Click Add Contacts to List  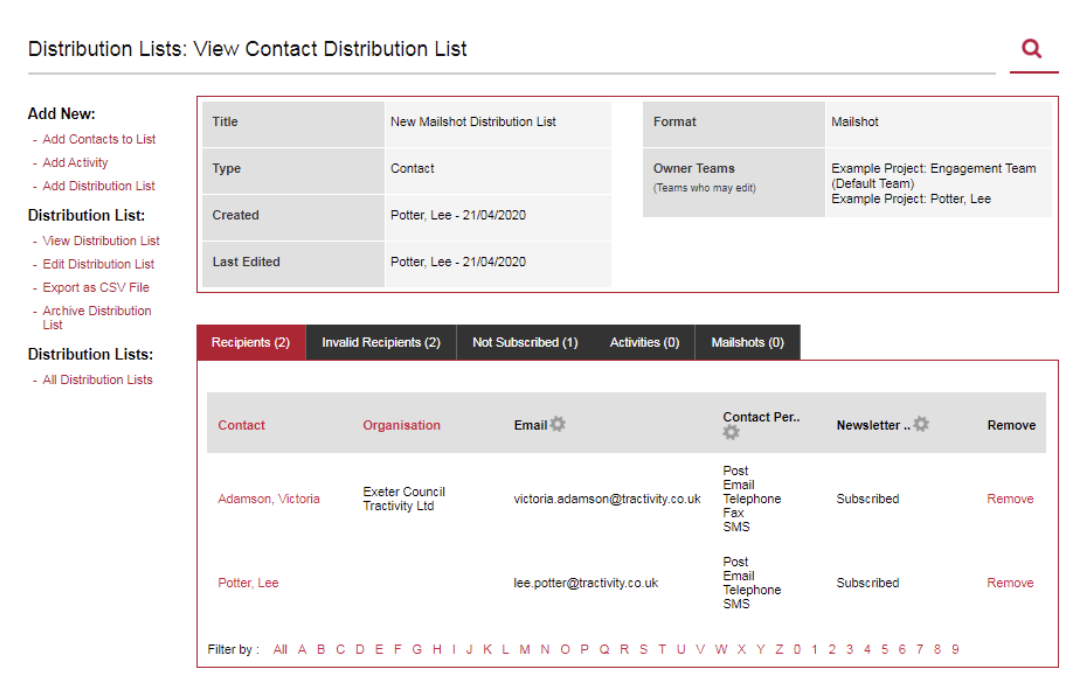point(96,139)
